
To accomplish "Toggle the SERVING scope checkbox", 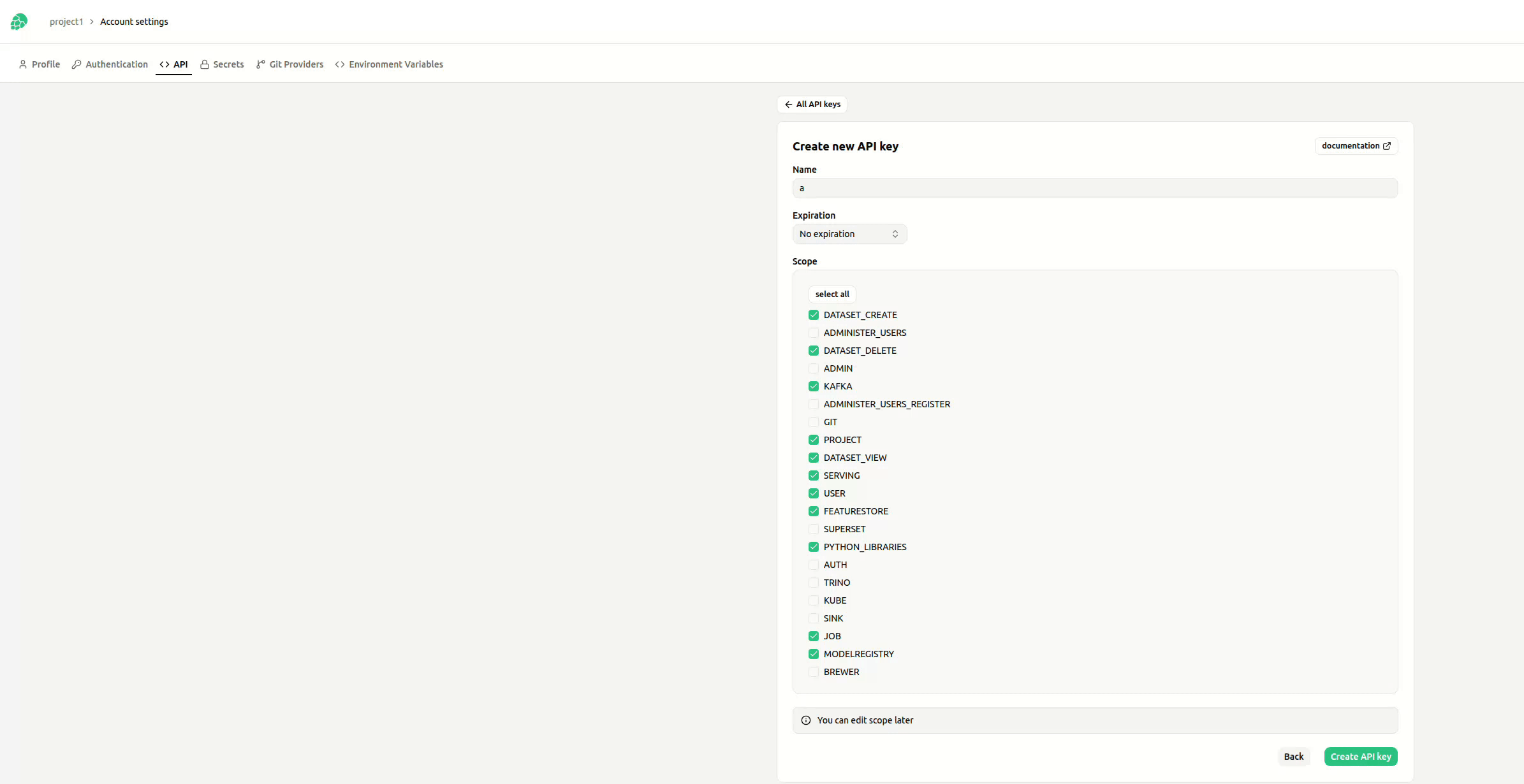I will [814, 475].
